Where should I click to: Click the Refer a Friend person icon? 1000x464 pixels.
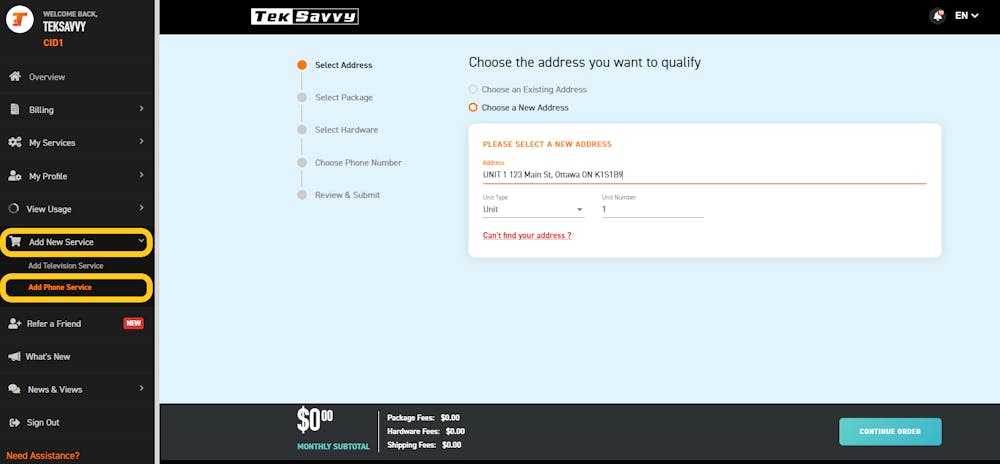click(x=15, y=323)
